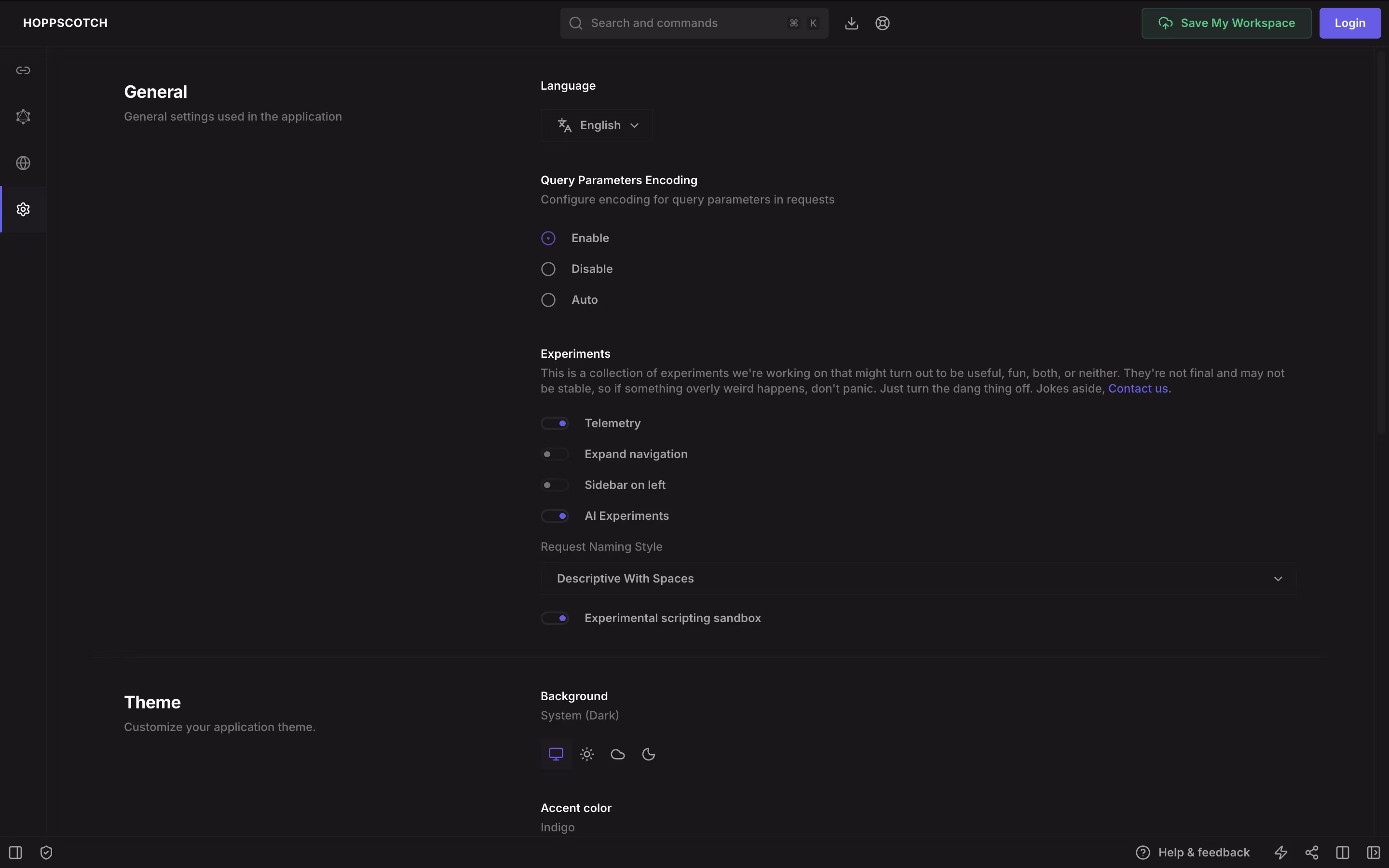
Task: Click the Save My Workspace button
Action: (x=1226, y=23)
